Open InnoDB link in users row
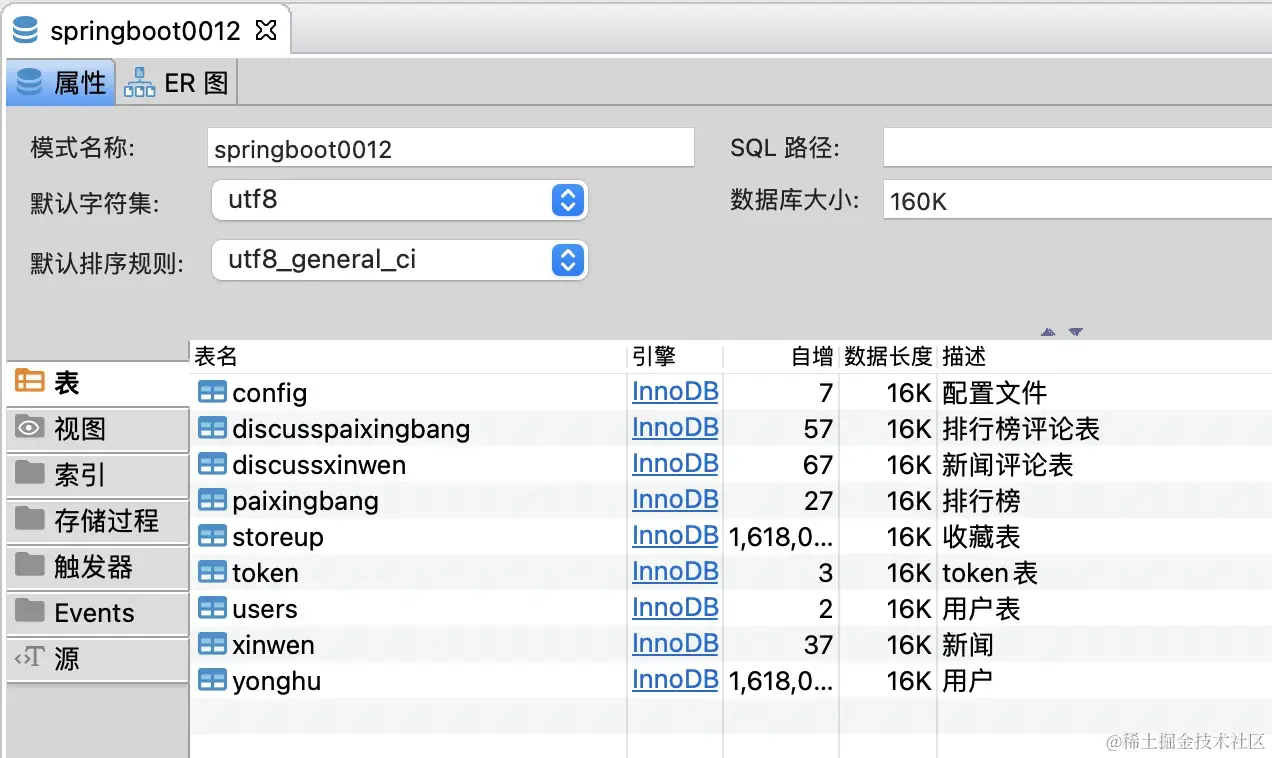 675,608
